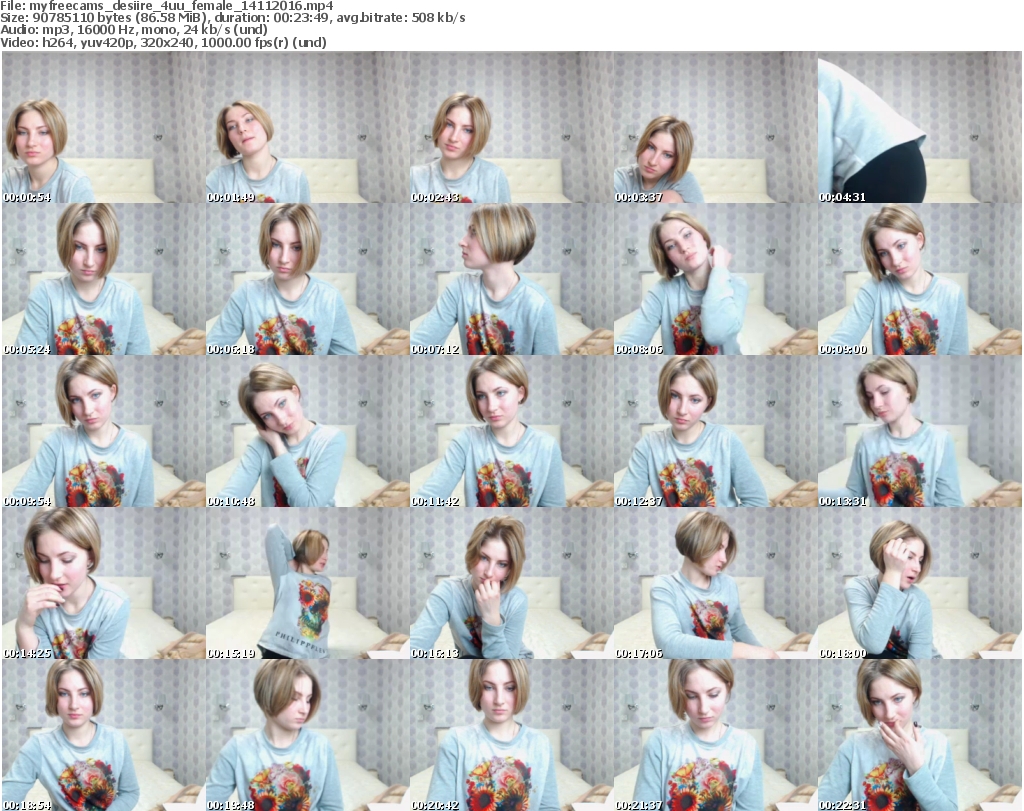1024x811 pixels.
Task: Click the Video h264 info line
Action: [x=163, y=42]
